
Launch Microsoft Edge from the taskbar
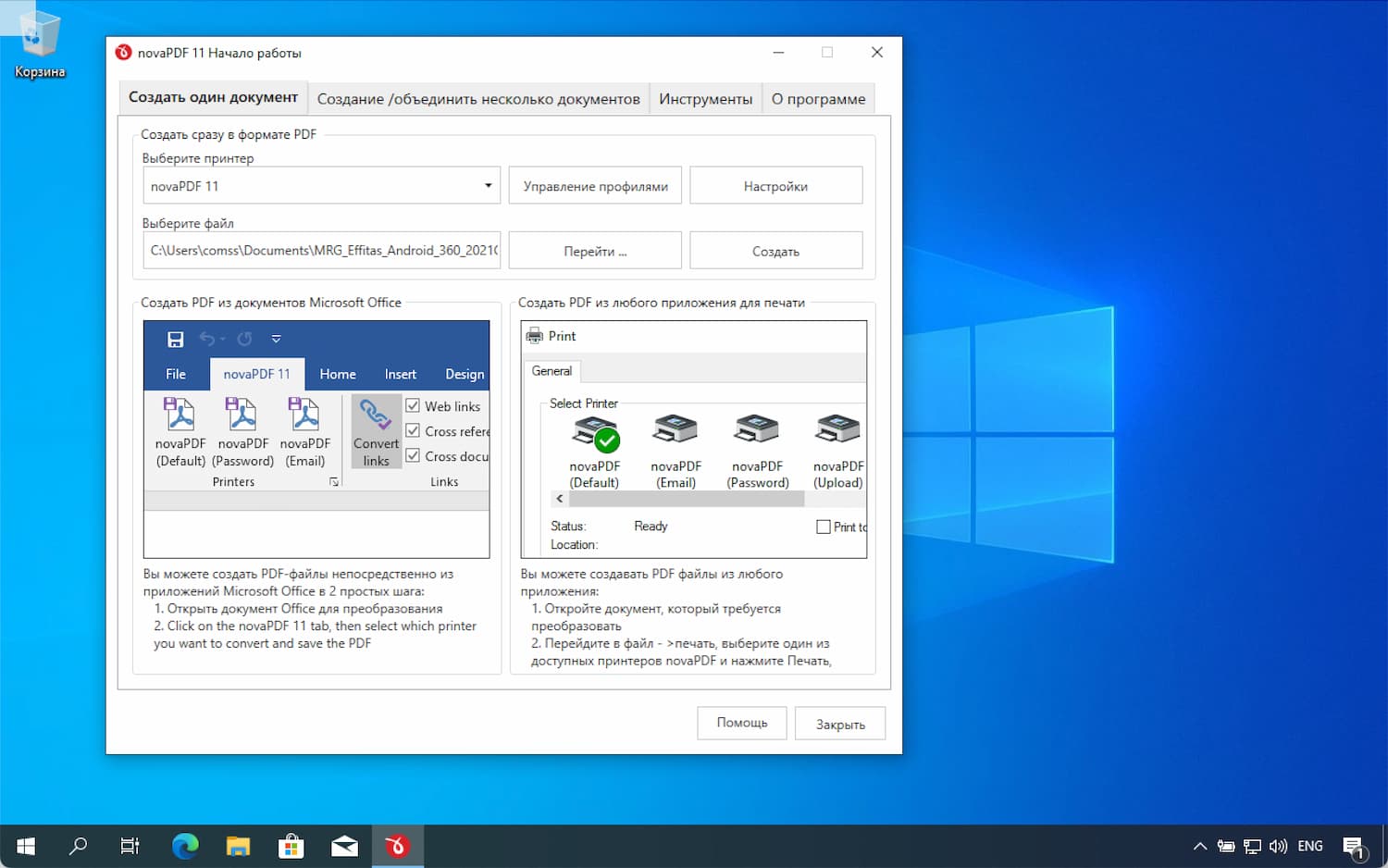coord(185,846)
